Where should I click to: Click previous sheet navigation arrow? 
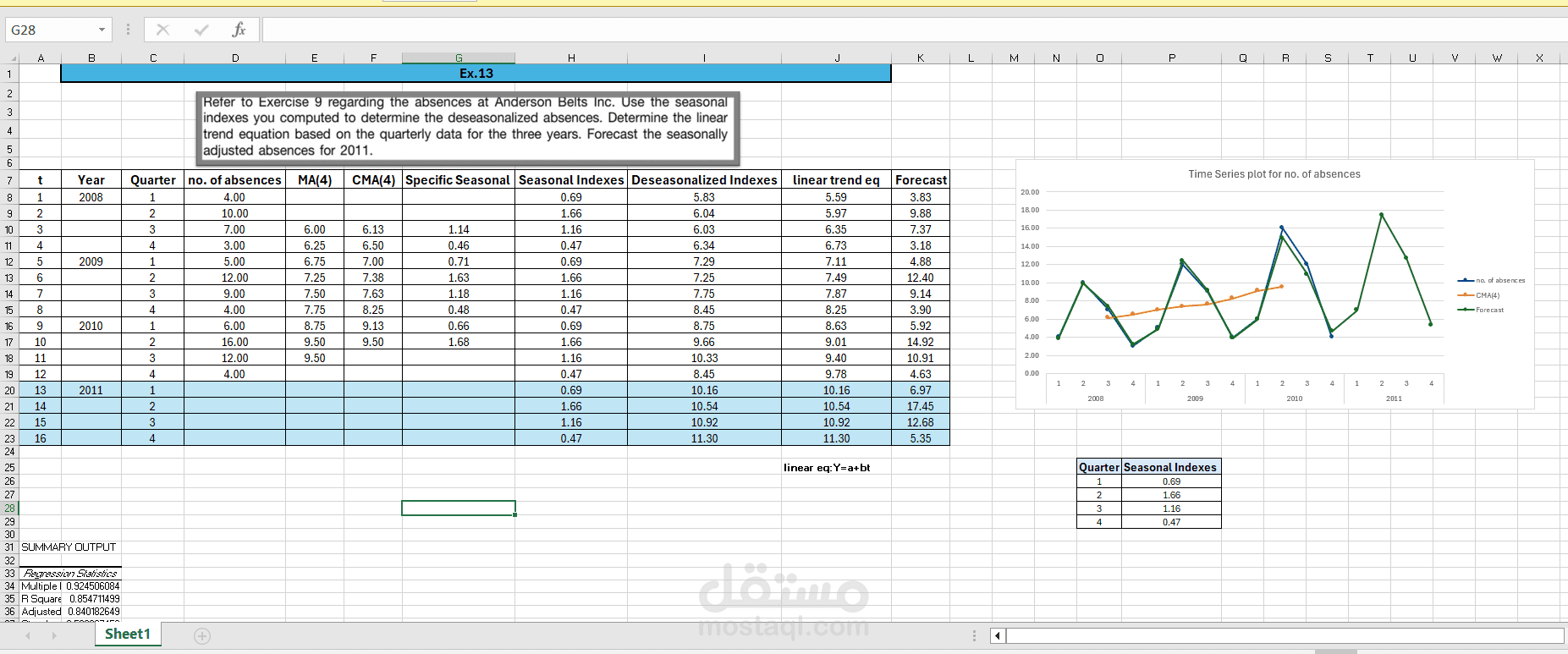28,635
